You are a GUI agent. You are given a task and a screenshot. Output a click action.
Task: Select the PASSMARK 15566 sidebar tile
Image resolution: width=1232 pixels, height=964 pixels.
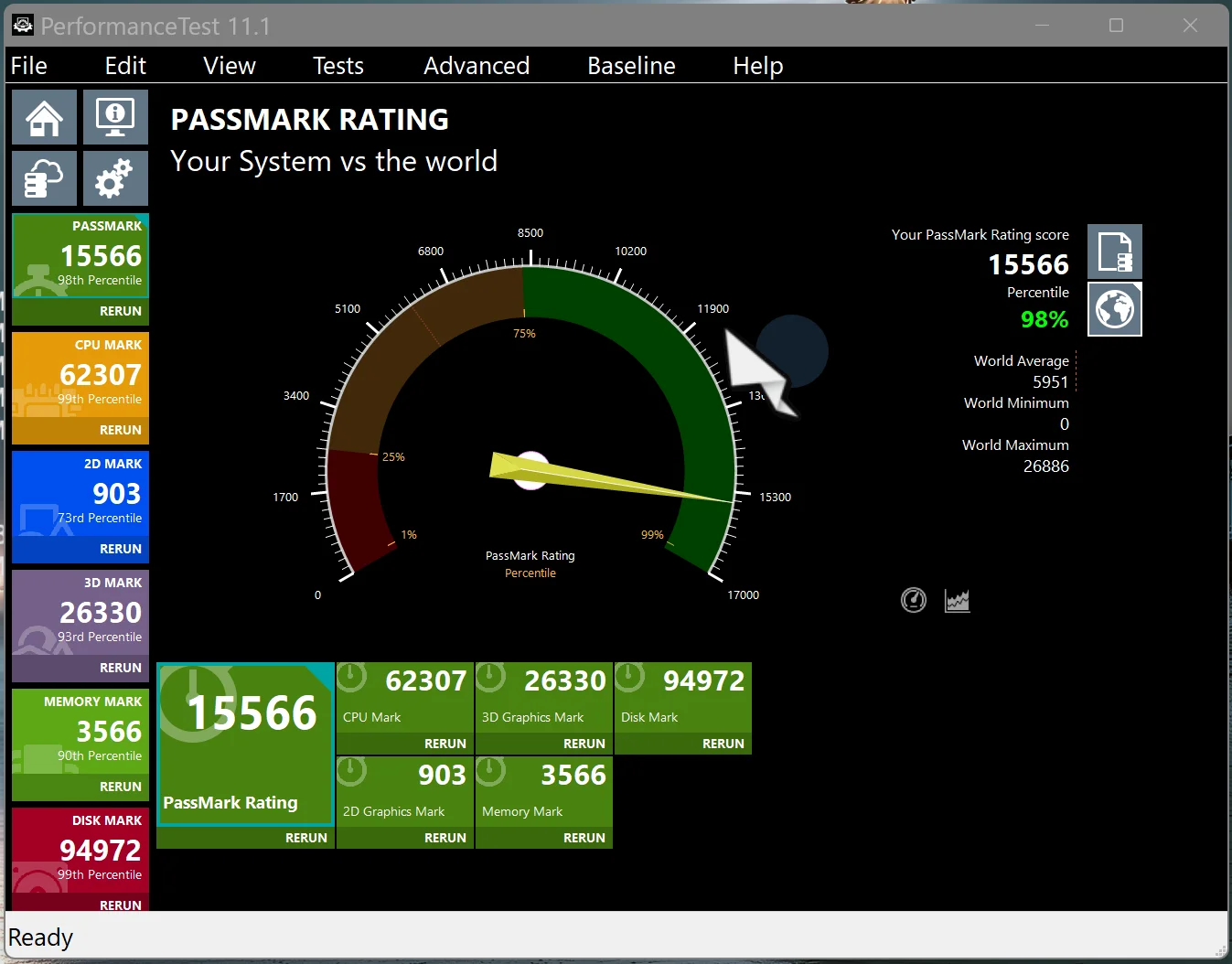click(80, 255)
